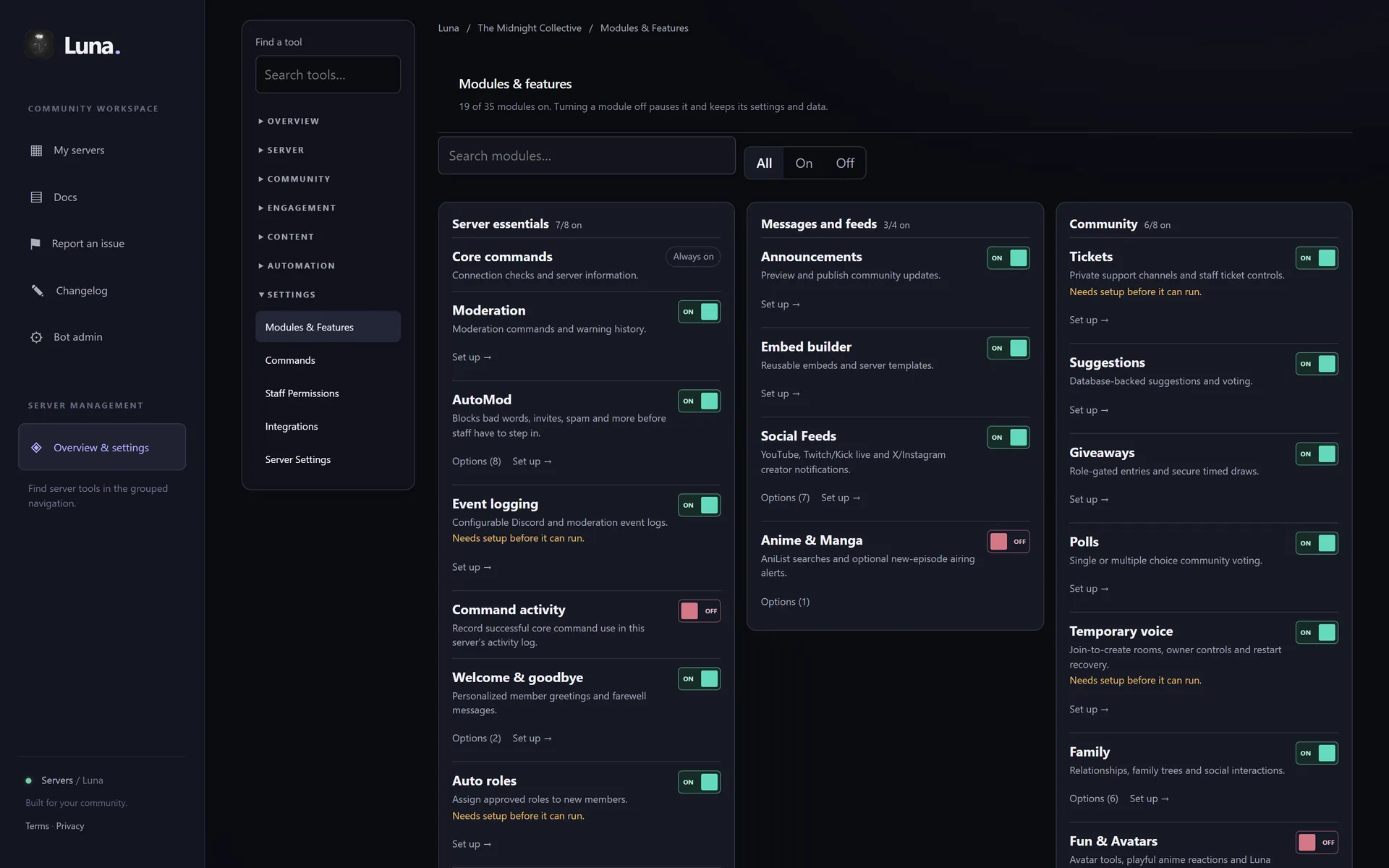Toggle the Embed builder module
This screenshot has height=868, width=1389.
(1008, 348)
